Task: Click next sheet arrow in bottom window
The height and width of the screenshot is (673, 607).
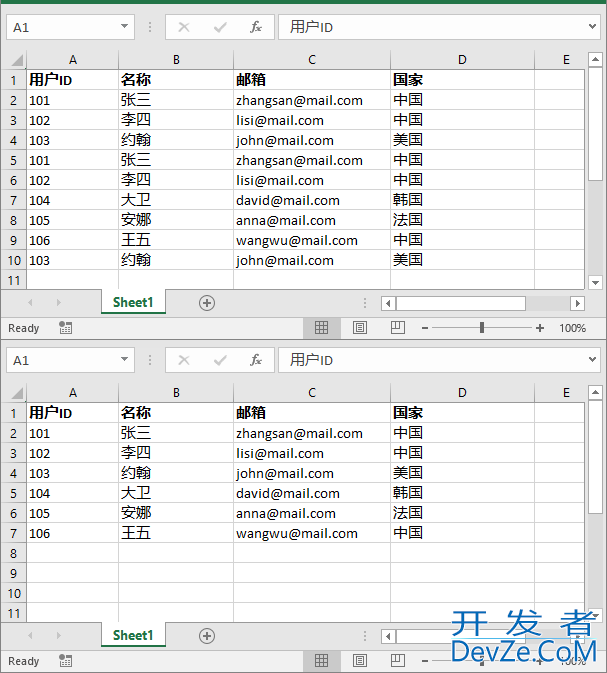Action: (59, 635)
